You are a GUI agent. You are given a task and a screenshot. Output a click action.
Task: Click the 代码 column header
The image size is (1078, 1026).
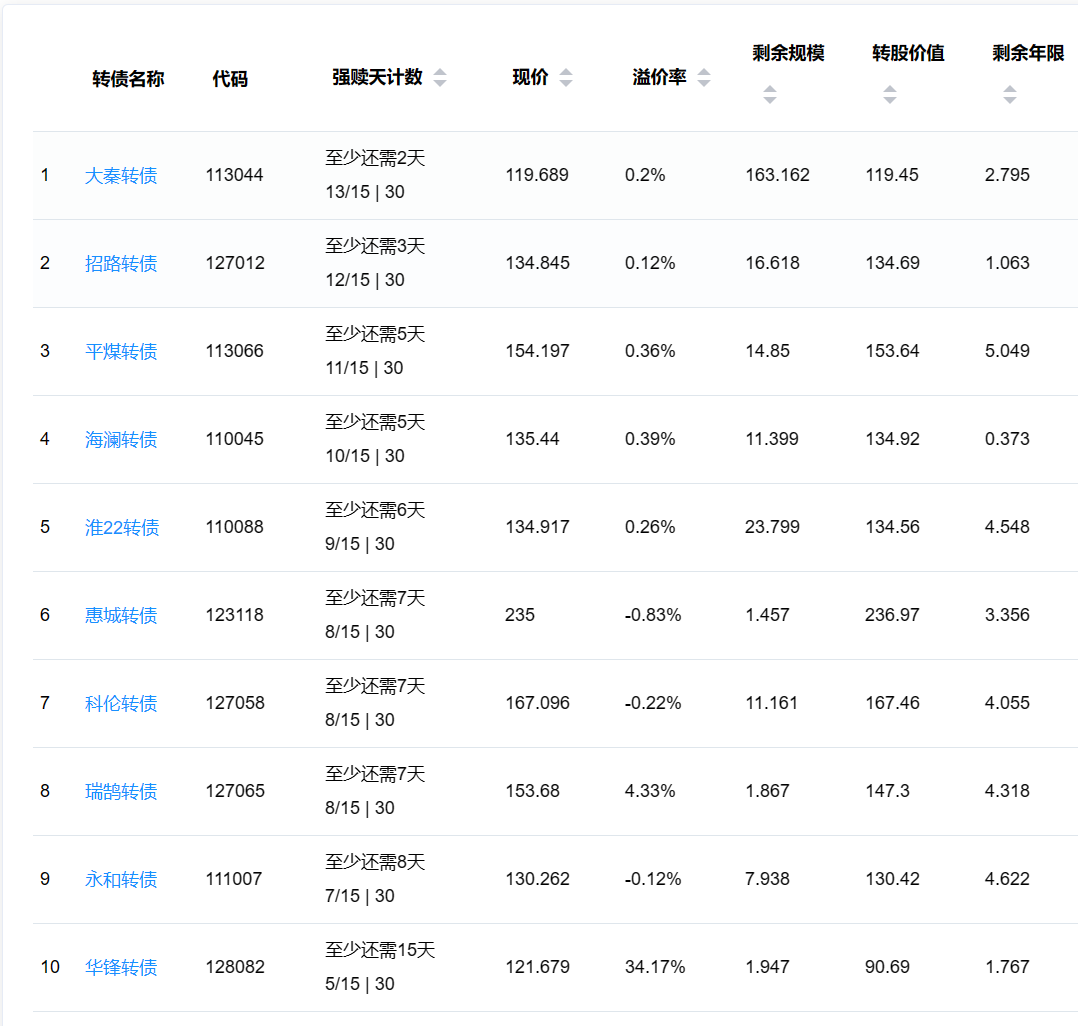click(x=230, y=79)
